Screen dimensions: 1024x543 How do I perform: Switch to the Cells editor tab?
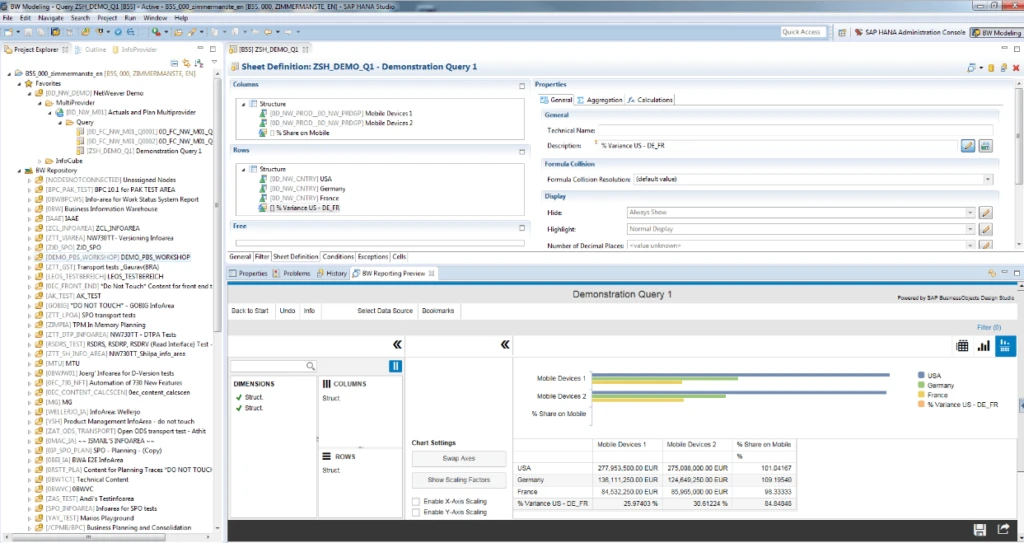click(x=399, y=257)
